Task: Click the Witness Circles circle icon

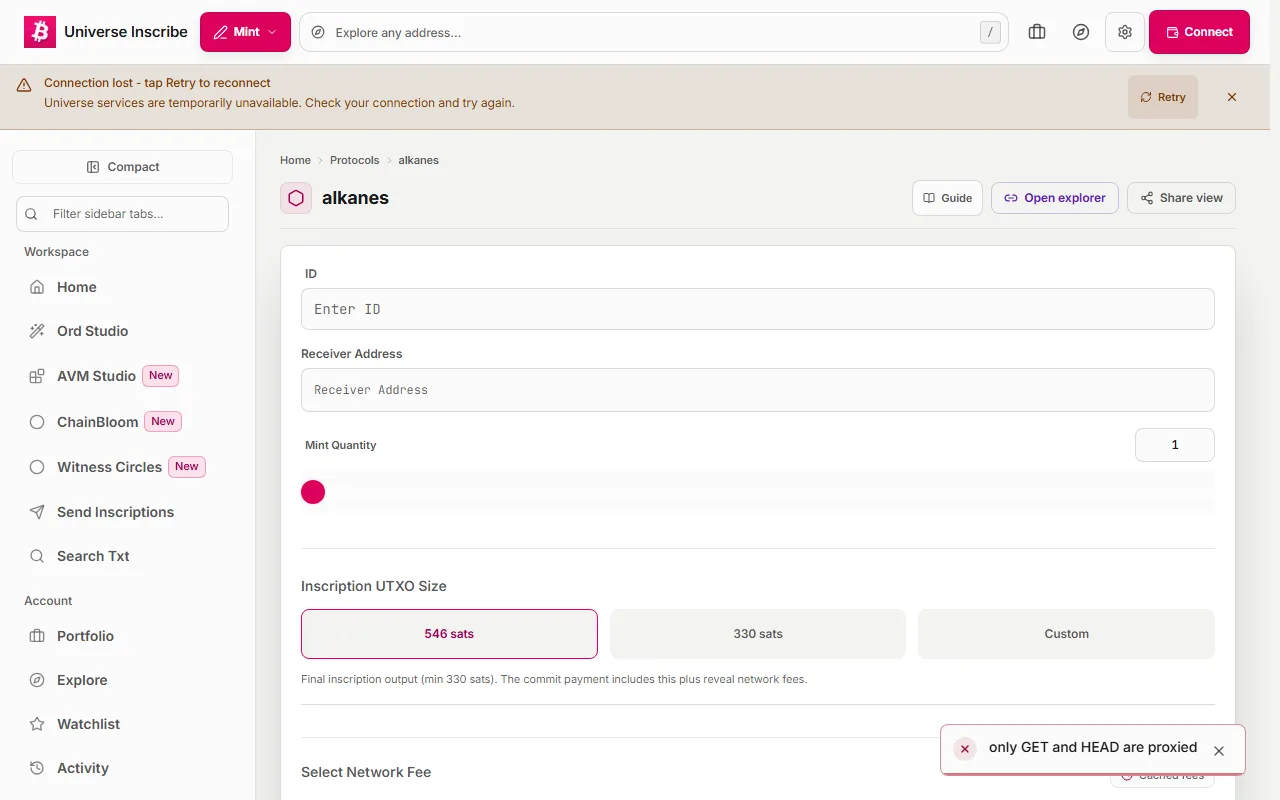Action: 37,467
